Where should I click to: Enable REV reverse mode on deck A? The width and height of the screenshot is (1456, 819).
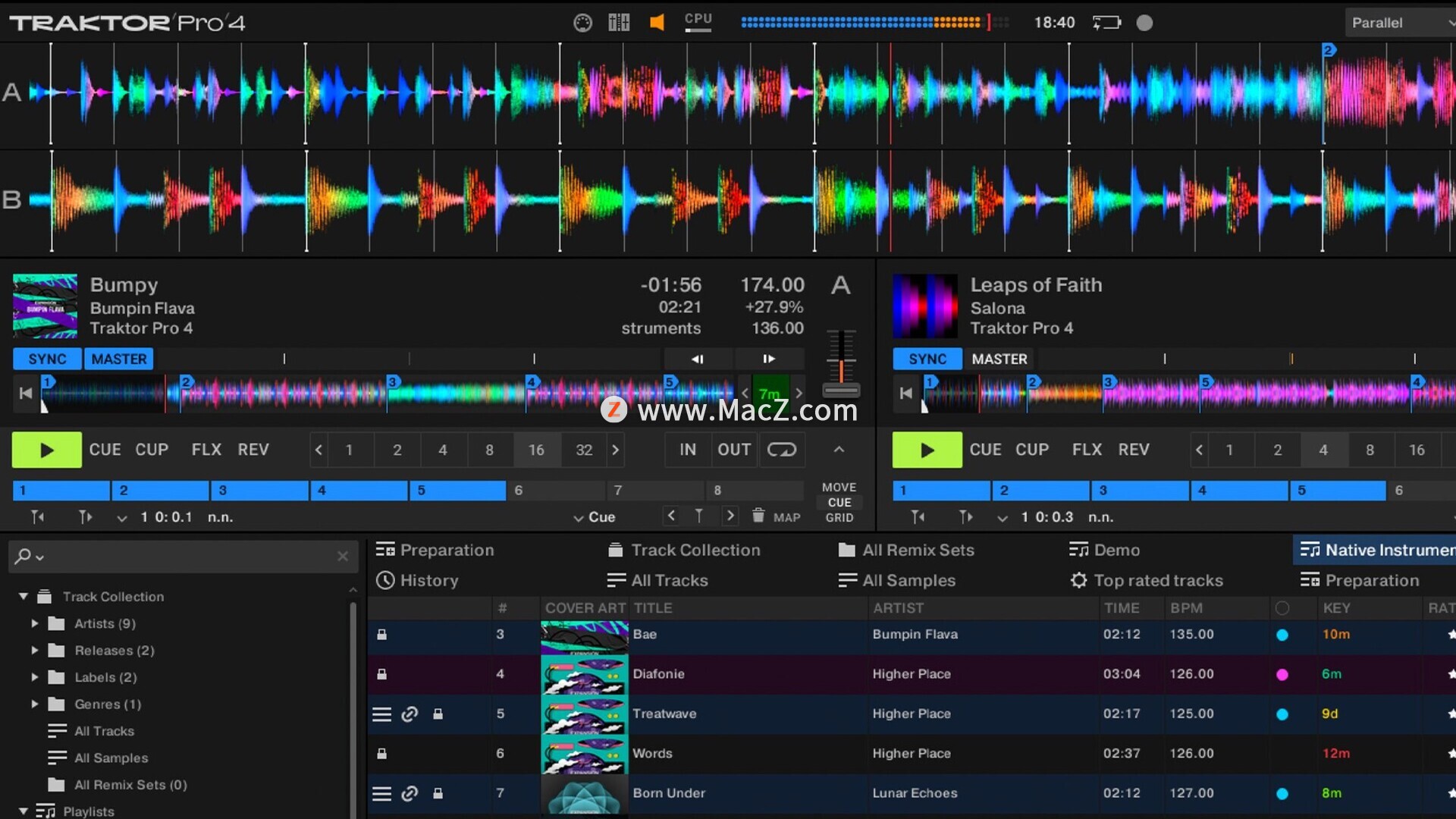click(x=253, y=450)
